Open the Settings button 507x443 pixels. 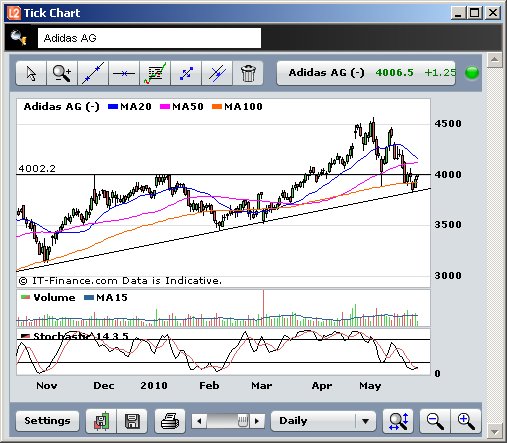coord(47,421)
